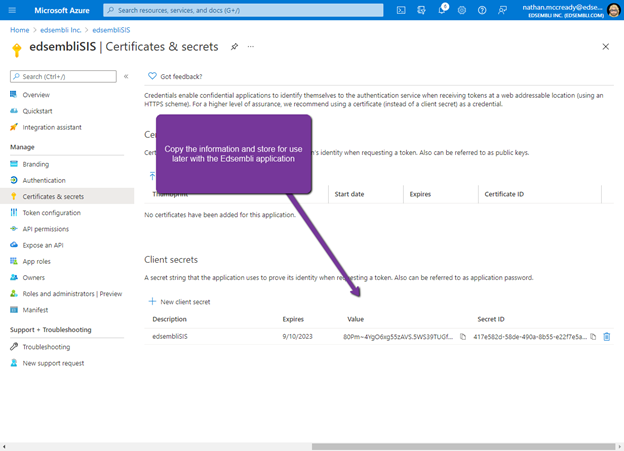
Task: Click the plus icon for New client secret
Action: (x=152, y=301)
